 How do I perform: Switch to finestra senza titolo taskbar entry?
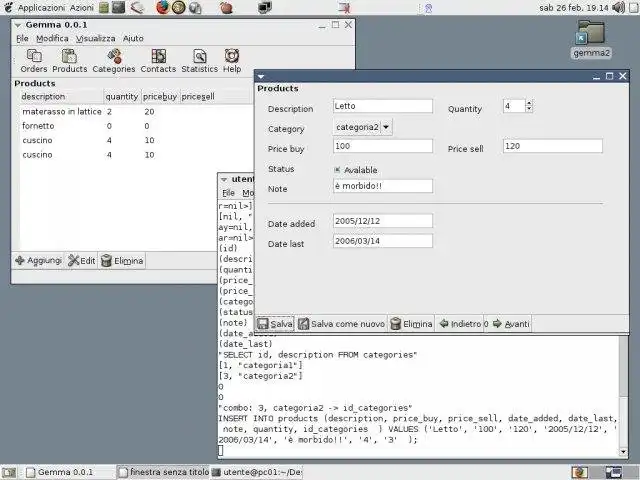[x=163, y=472]
